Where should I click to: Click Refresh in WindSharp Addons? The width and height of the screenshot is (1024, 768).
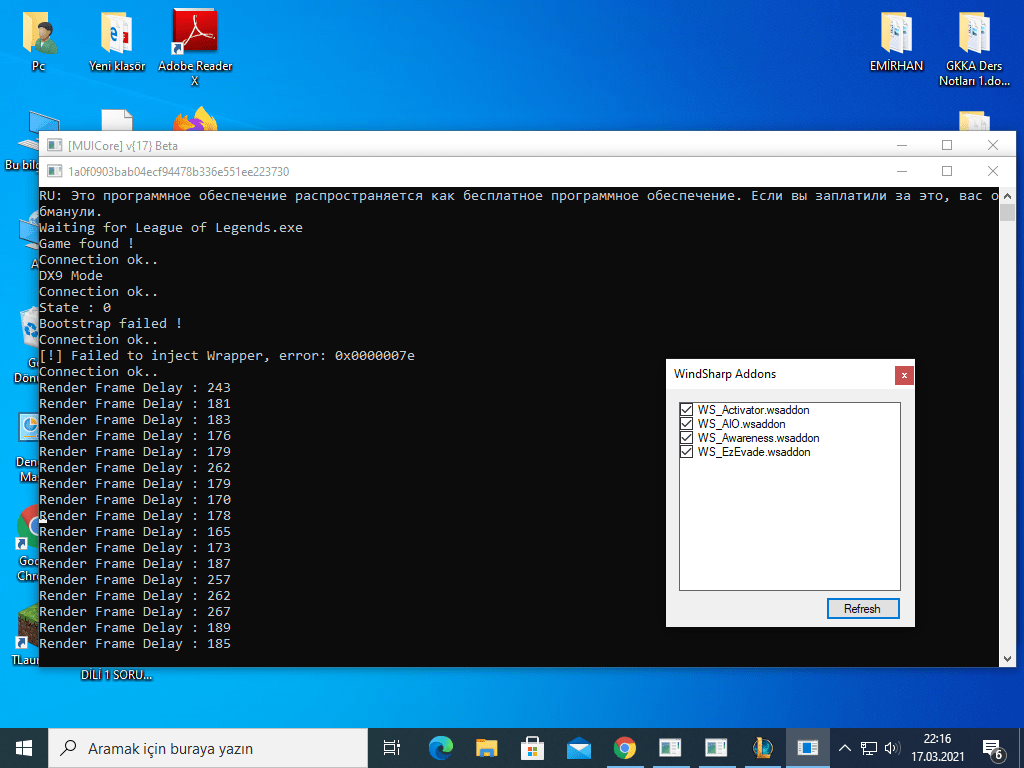coord(863,609)
